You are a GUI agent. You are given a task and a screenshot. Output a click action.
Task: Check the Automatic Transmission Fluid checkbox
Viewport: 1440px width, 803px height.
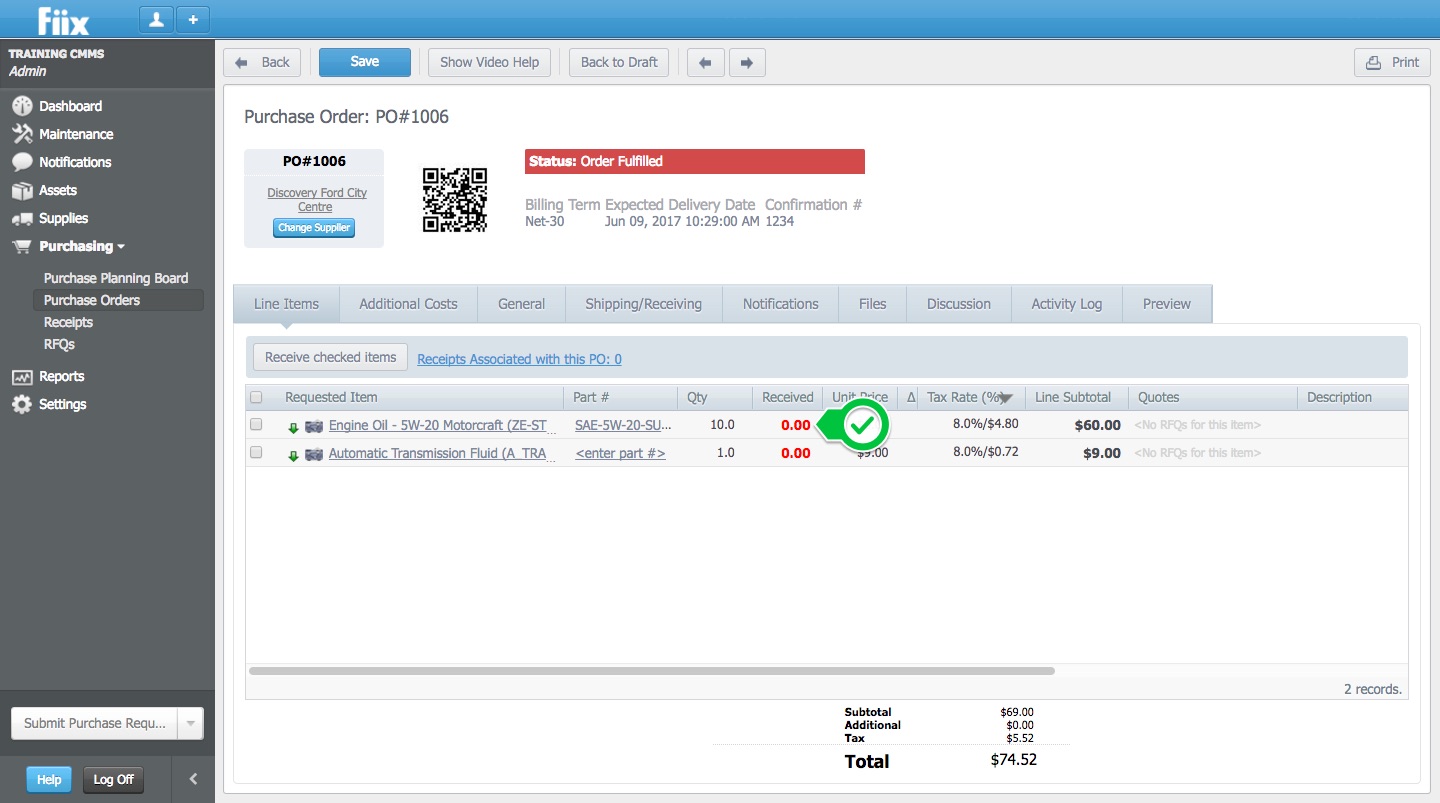pos(256,453)
